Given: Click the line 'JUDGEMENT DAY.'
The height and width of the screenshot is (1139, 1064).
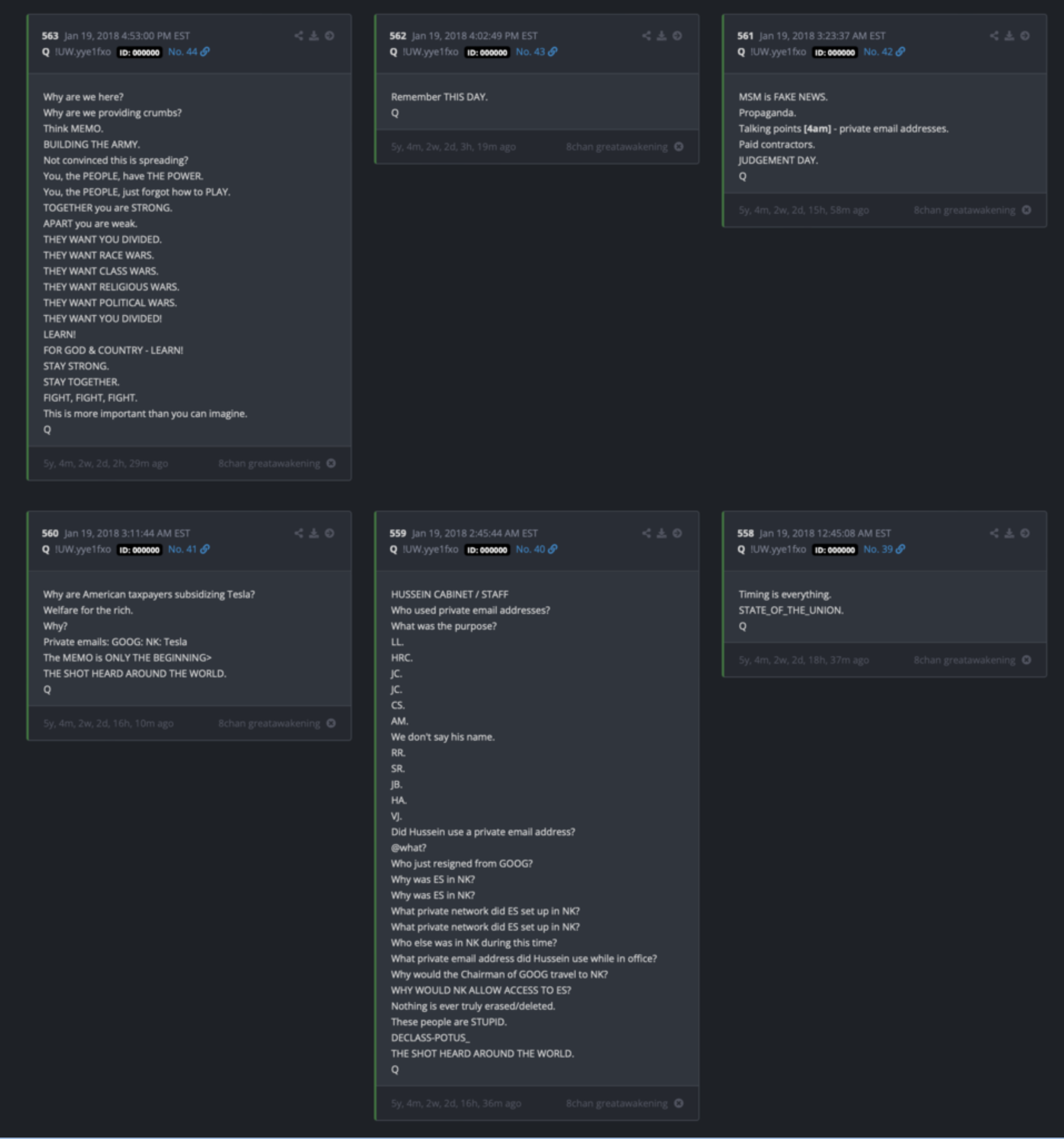Looking at the screenshot, I should pos(778,160).
